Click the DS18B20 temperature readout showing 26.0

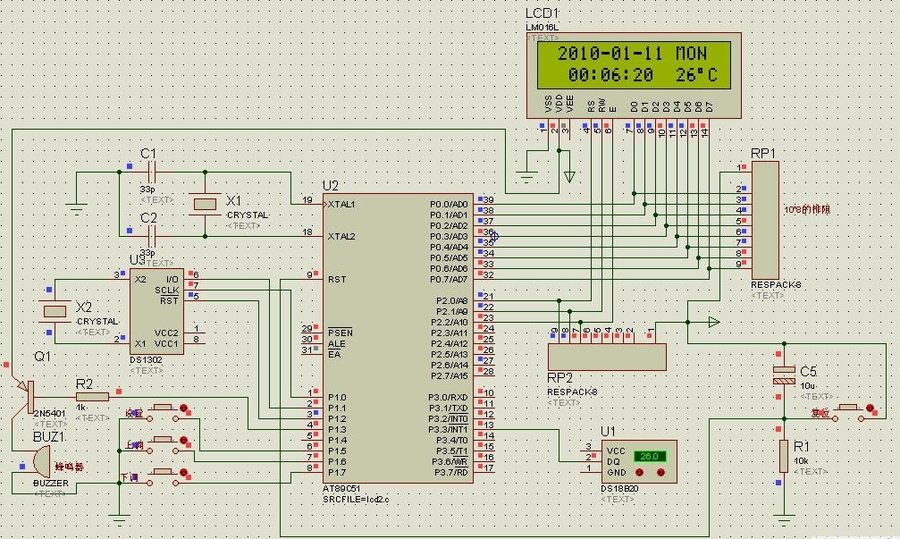pos(648,455)
